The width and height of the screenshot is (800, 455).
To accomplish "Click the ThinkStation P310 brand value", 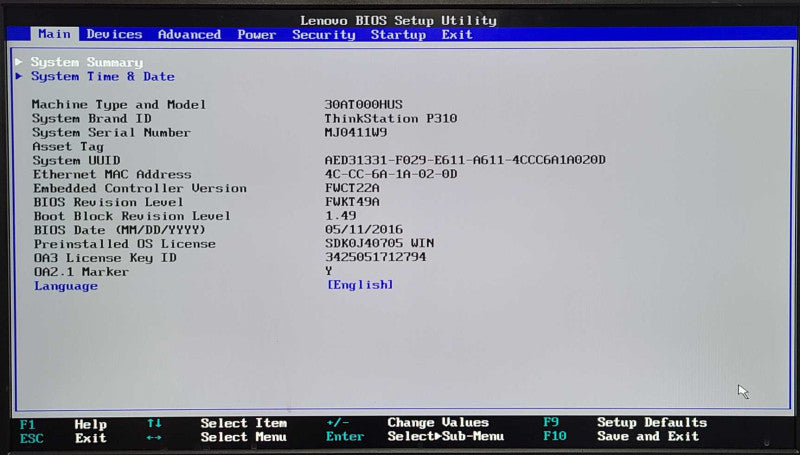I will pos(391,118).
